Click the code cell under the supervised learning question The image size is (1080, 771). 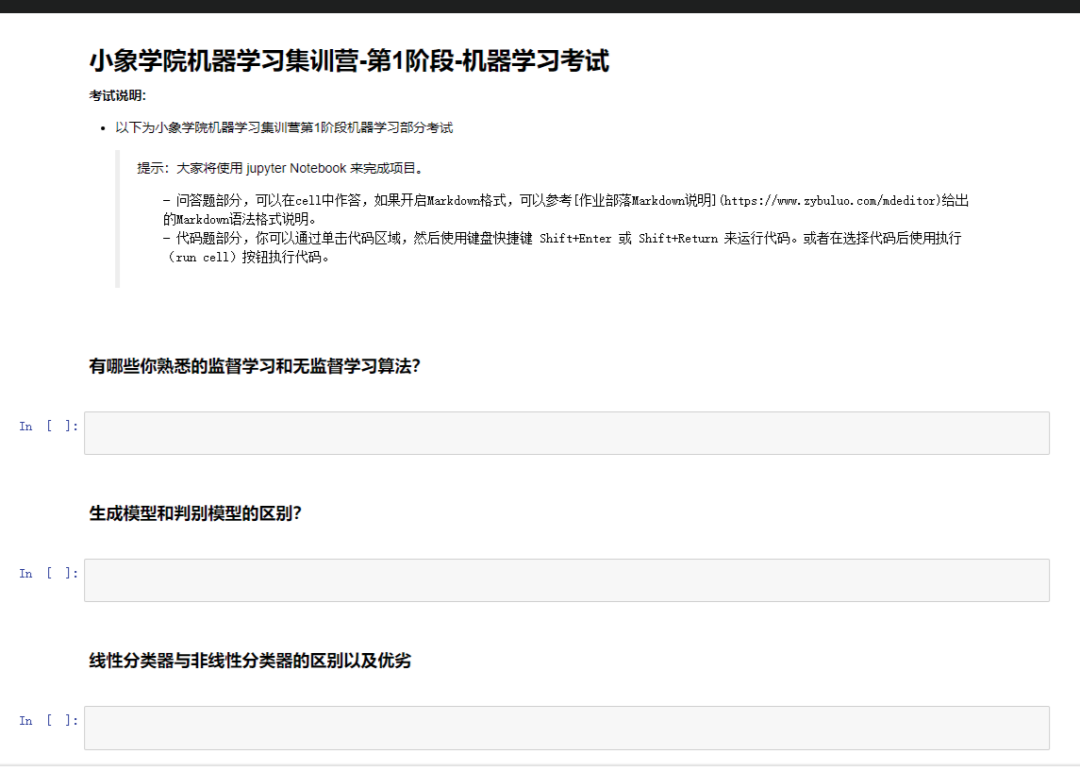pos(566,433)
